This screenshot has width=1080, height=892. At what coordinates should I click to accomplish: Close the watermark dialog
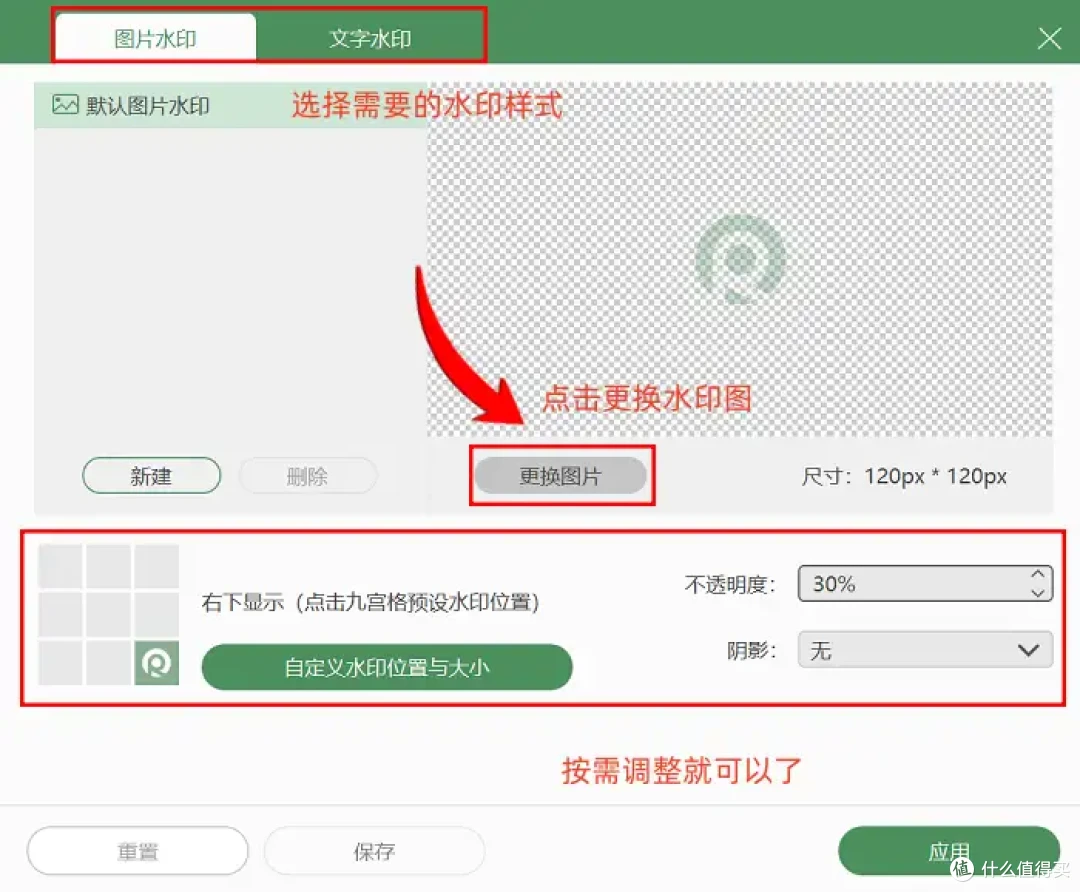point(1049,38)
